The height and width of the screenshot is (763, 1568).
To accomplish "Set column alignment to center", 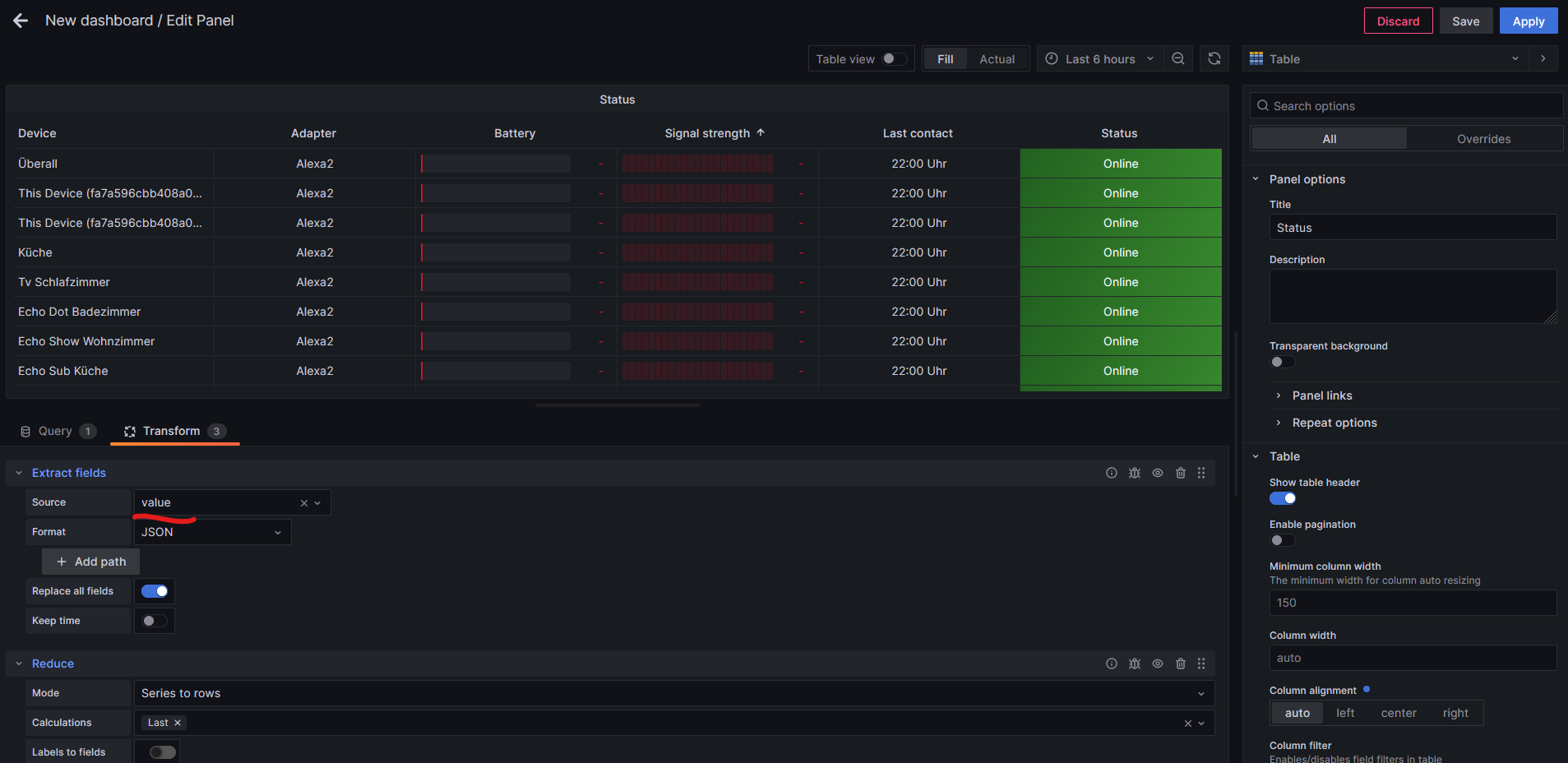I will point(1399,713).
